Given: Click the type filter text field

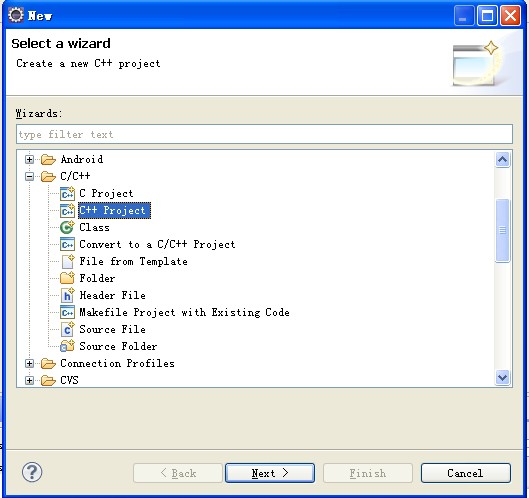Looking at the screenshot, I should (264, 134).
